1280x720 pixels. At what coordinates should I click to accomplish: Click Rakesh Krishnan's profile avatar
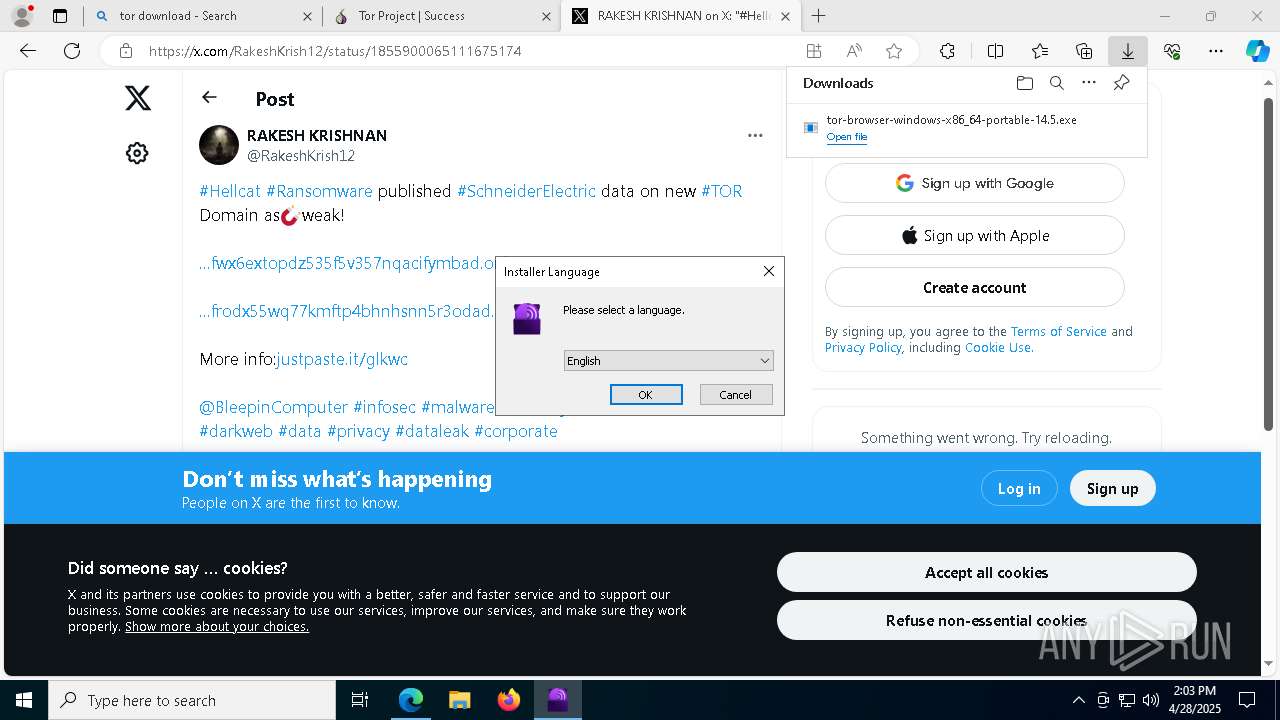[219, 145]
